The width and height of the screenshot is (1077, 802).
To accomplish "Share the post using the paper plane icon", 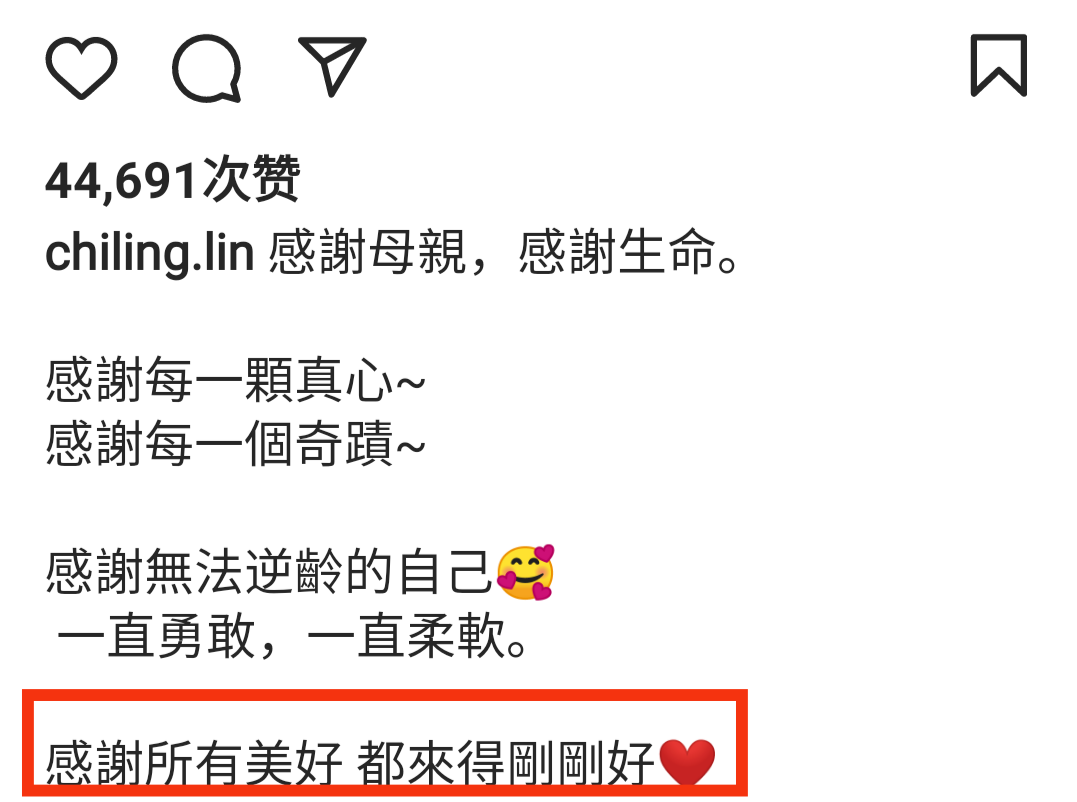I will (x=332, y=66).
